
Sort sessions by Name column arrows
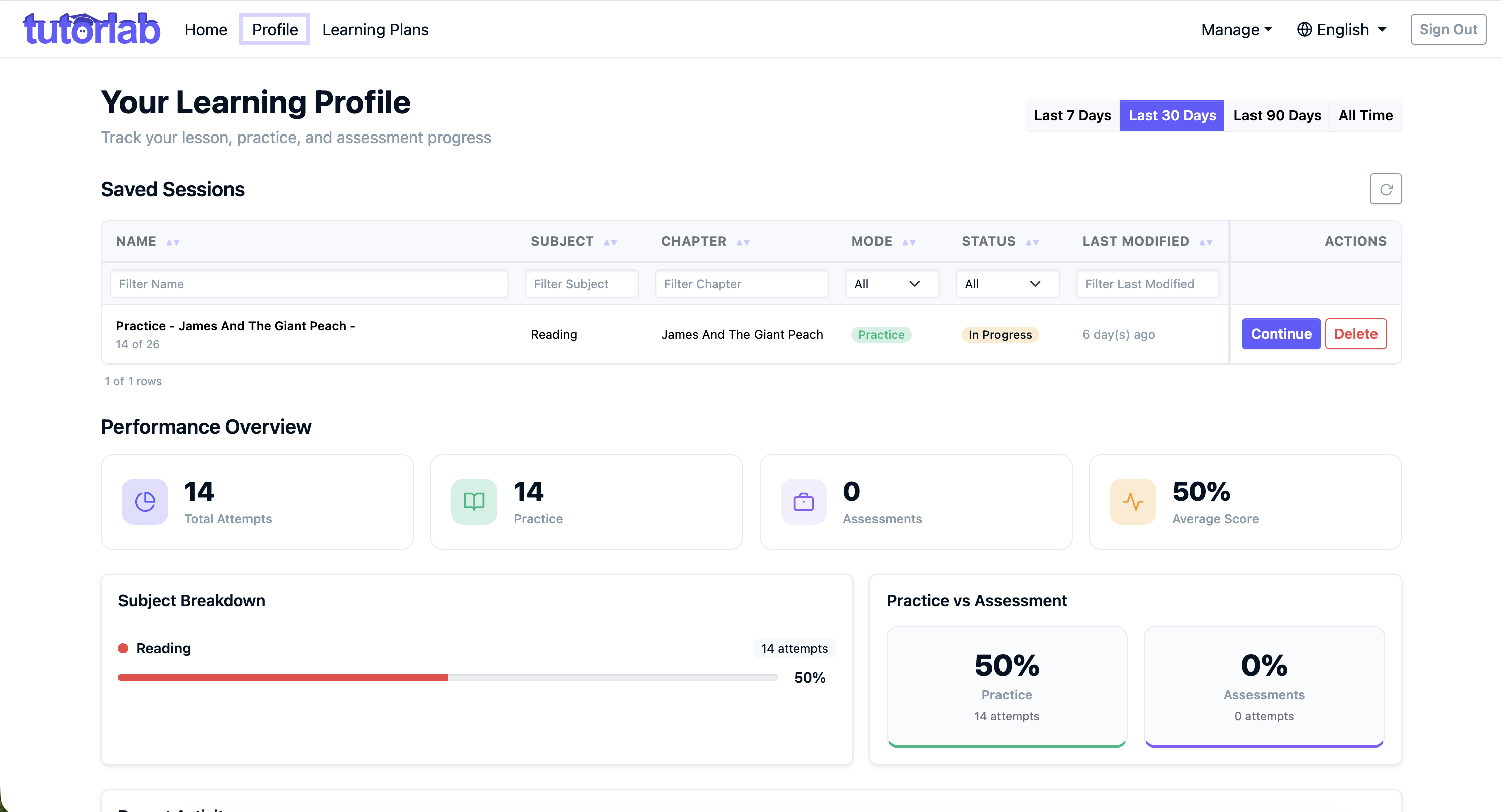tap(173, 242)
